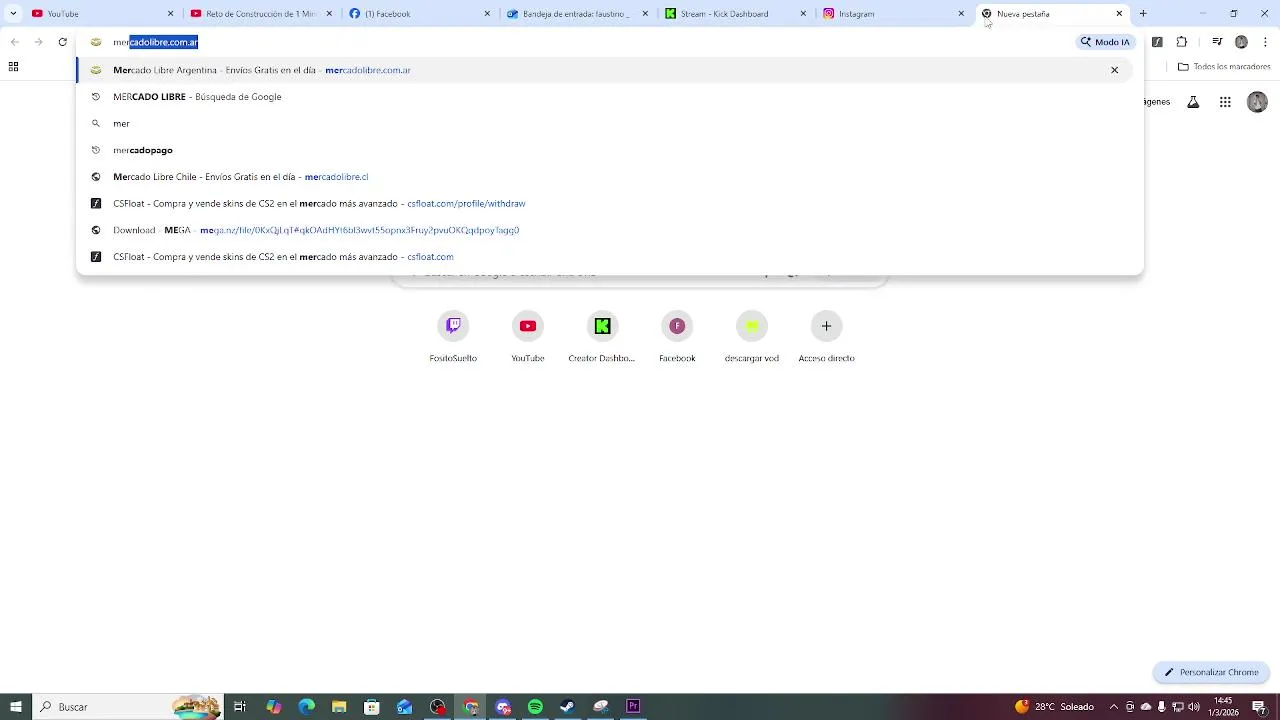1280x720 pixels.
Task: Open the Windows Start menu
Action: 16,706
